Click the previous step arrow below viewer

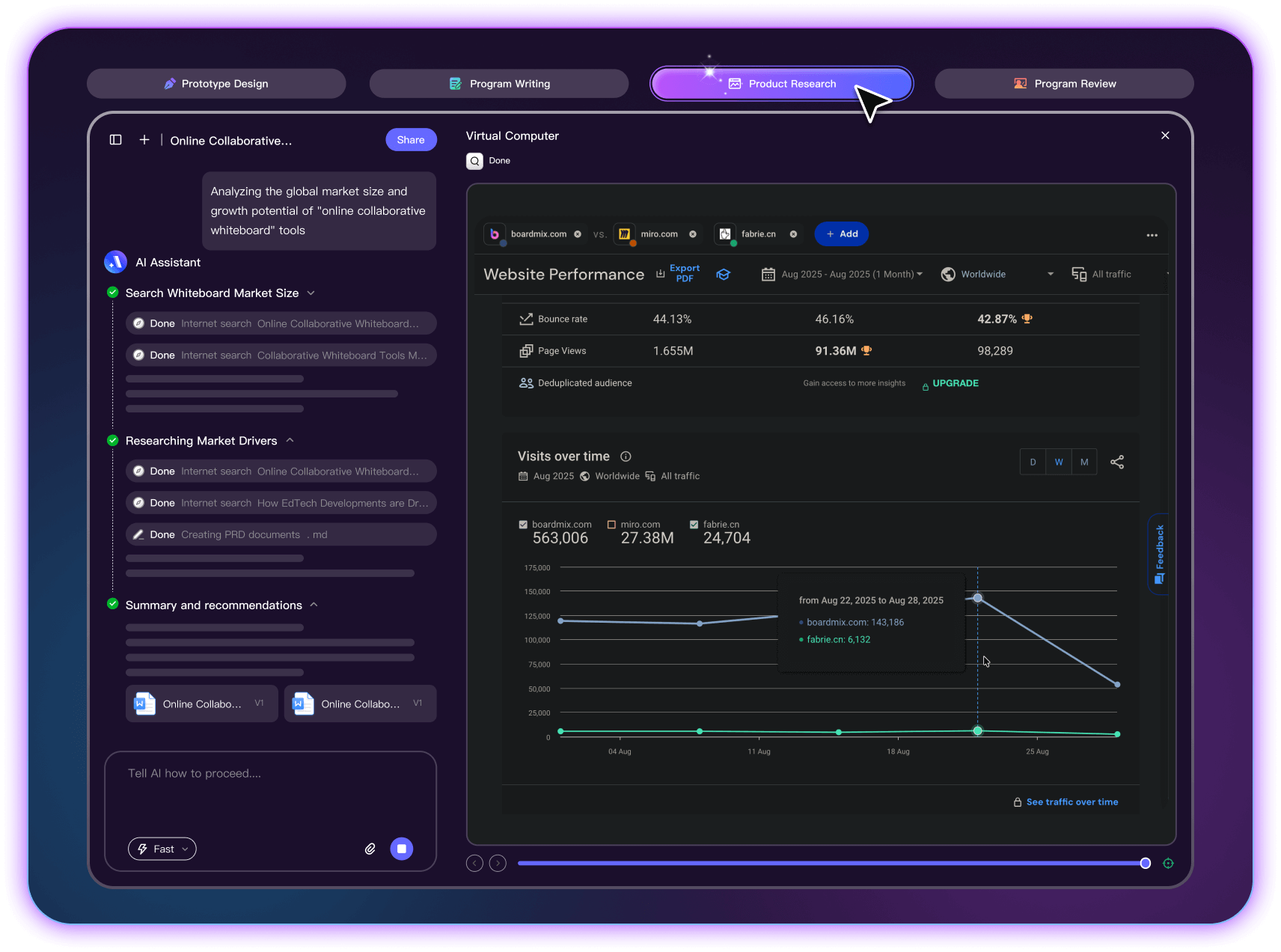474,863
